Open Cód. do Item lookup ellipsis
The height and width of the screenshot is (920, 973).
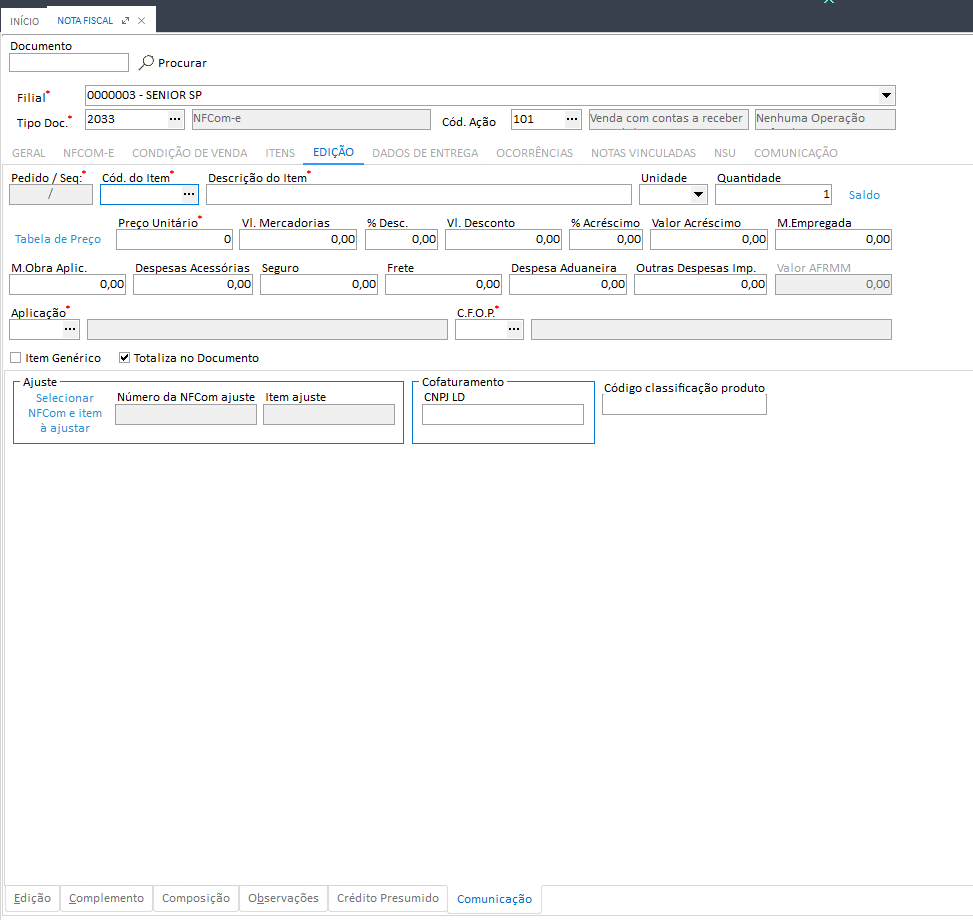point(189,194)
